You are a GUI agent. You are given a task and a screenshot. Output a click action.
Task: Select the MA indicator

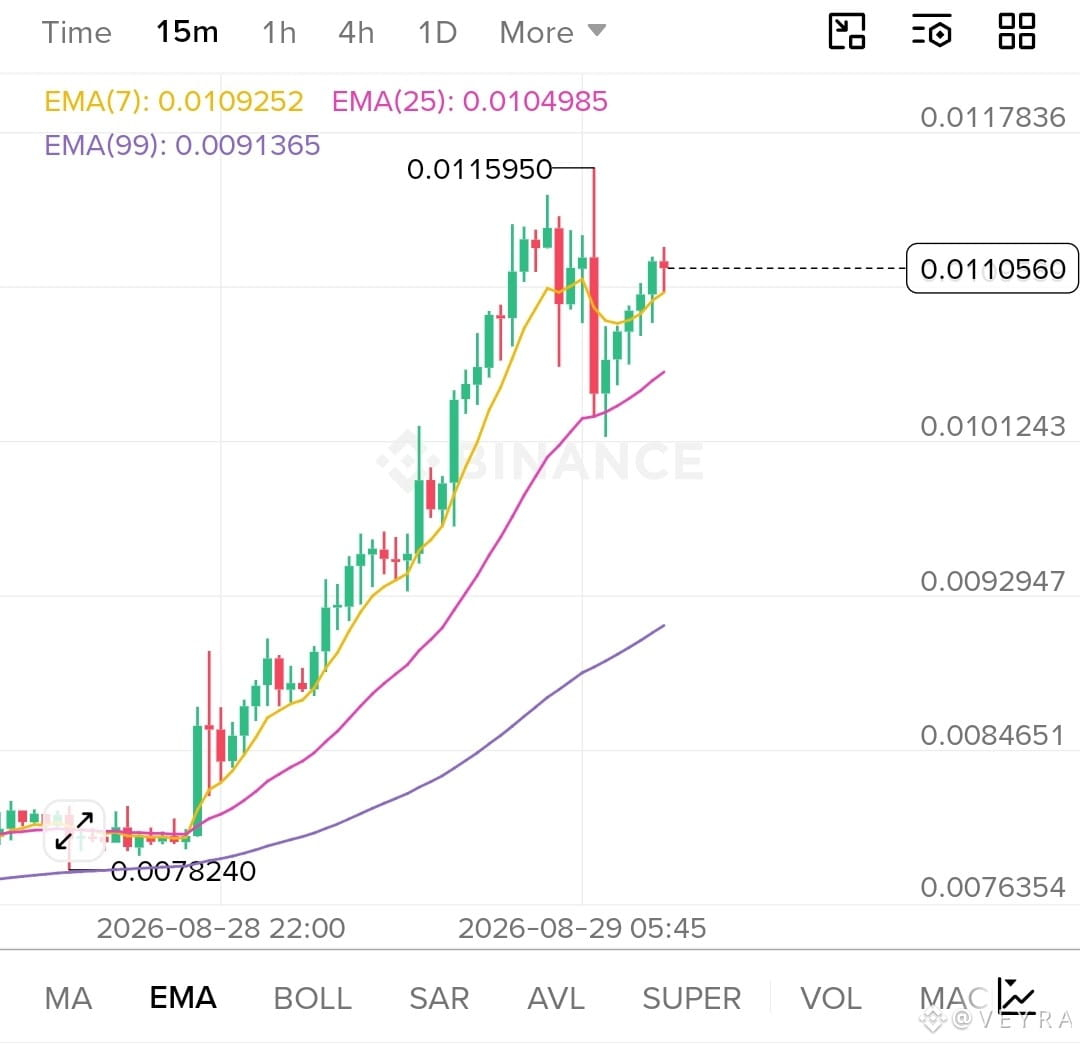[x=68, y=998]
